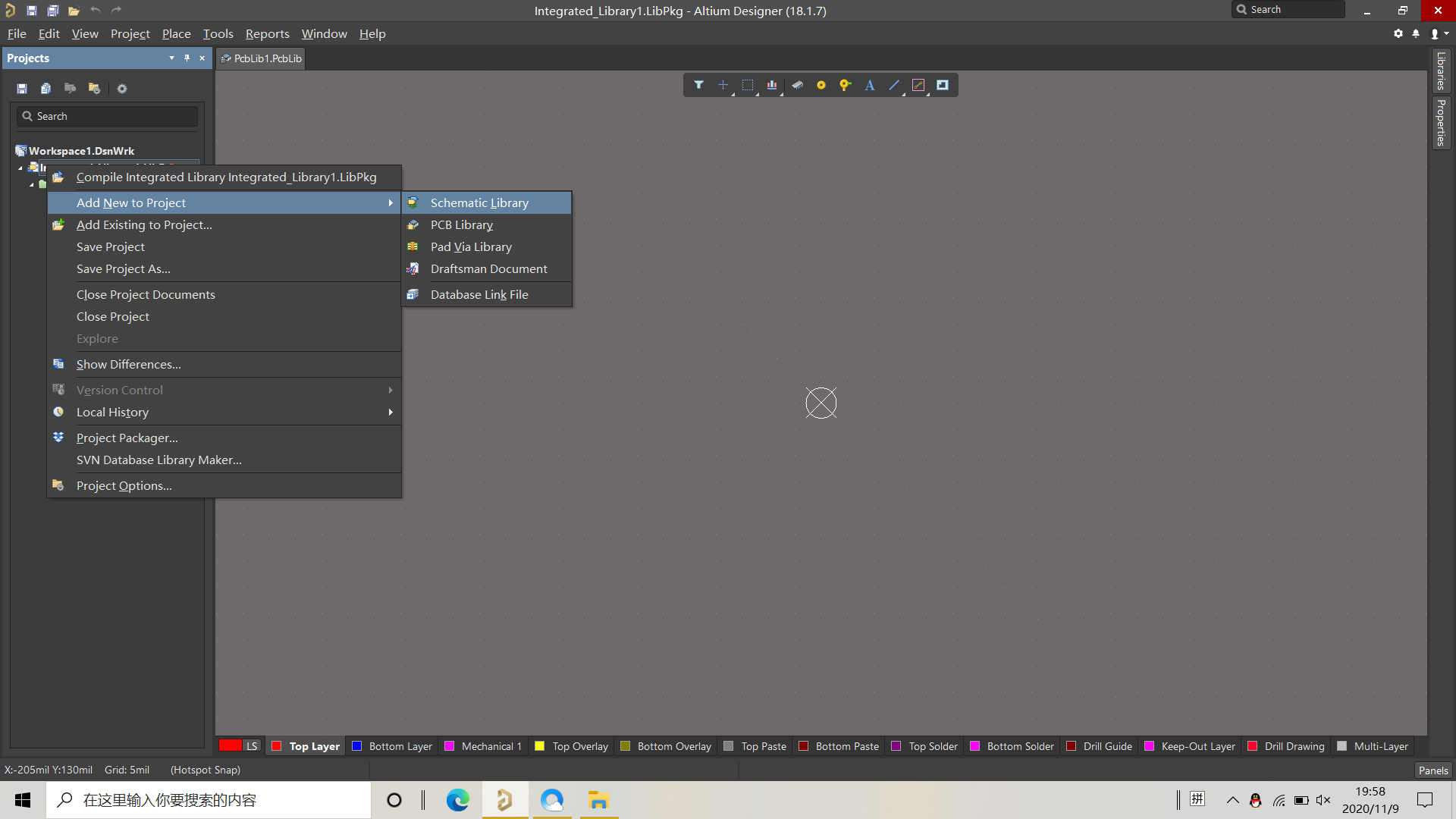Select Close Project Documents entry
The height and width of the screenshot is (819, 1456).
pyautogui.click(x=224, y=294)
